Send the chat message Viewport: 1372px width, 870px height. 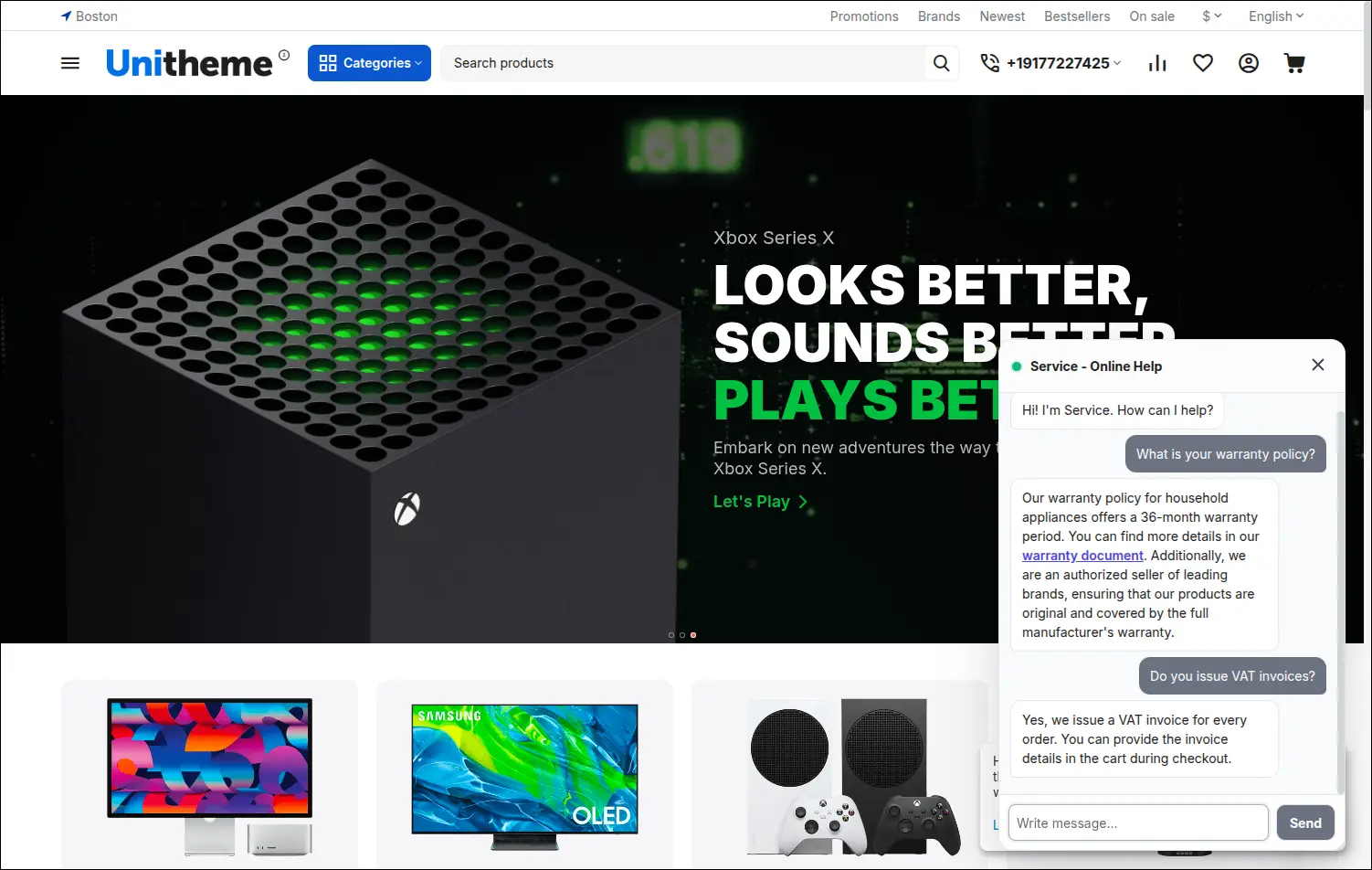coord(1305,823)
